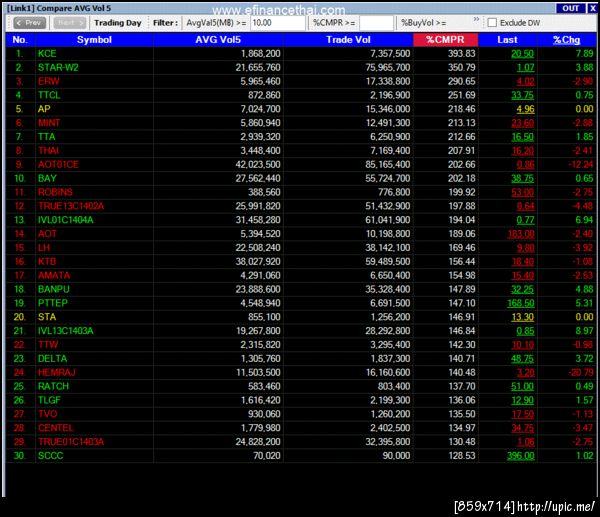This screenshot has height=517, width=600.
Task: Sort by the AVG Vol5 column header
Action: (218, 40)
